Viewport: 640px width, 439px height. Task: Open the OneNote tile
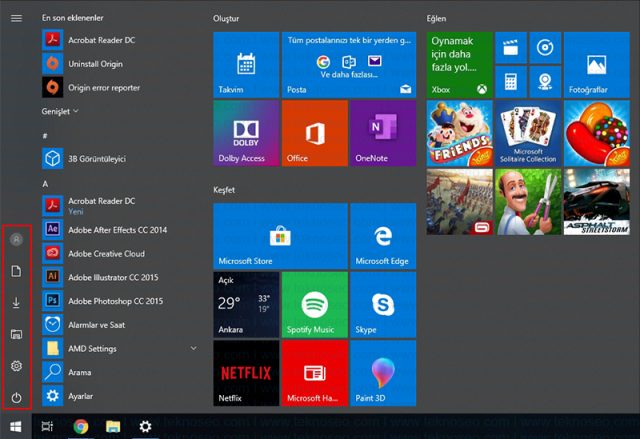383,133
